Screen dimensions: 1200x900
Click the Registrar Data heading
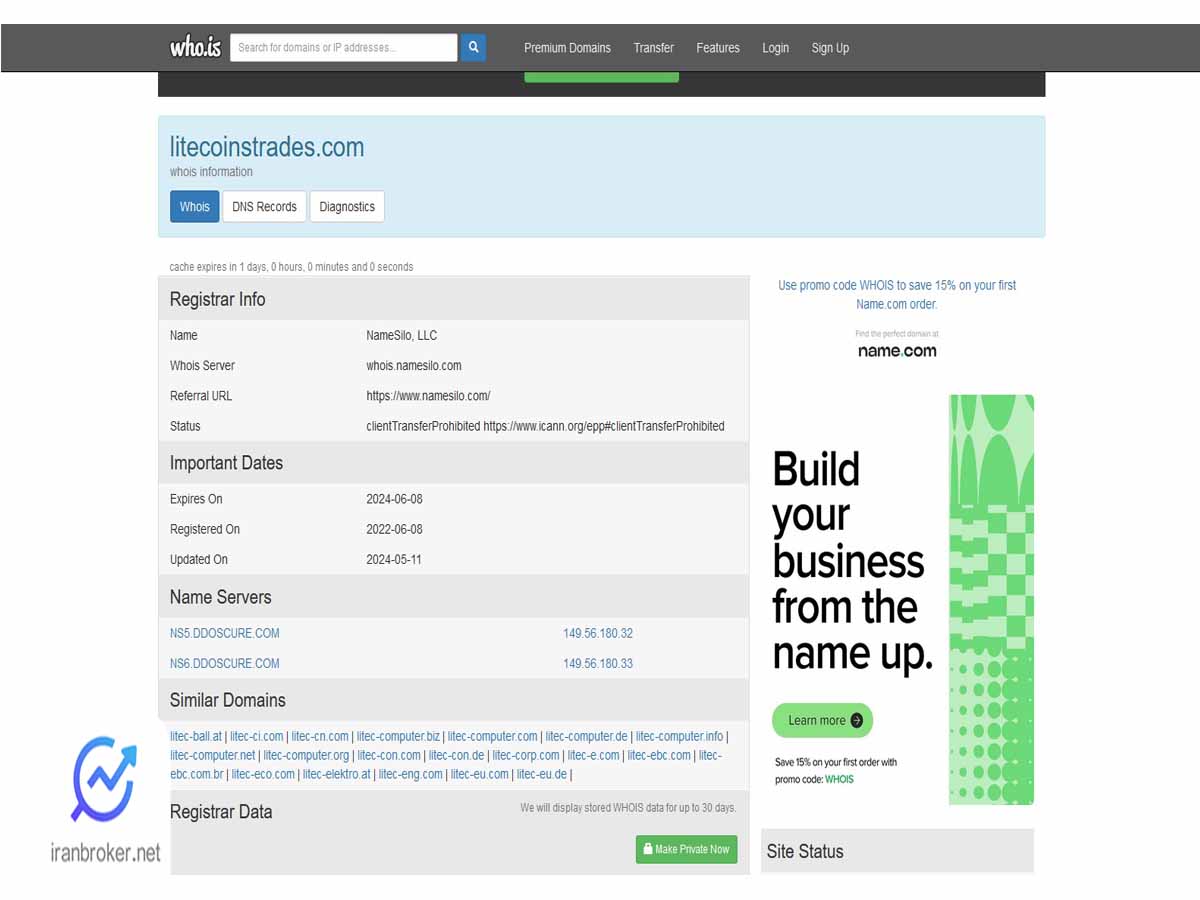coord(221,811)
